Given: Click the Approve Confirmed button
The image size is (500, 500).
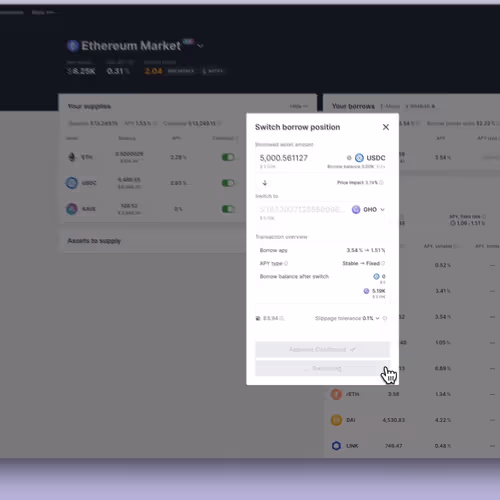Looking at the screenshot, I should (x=322, y=349).
